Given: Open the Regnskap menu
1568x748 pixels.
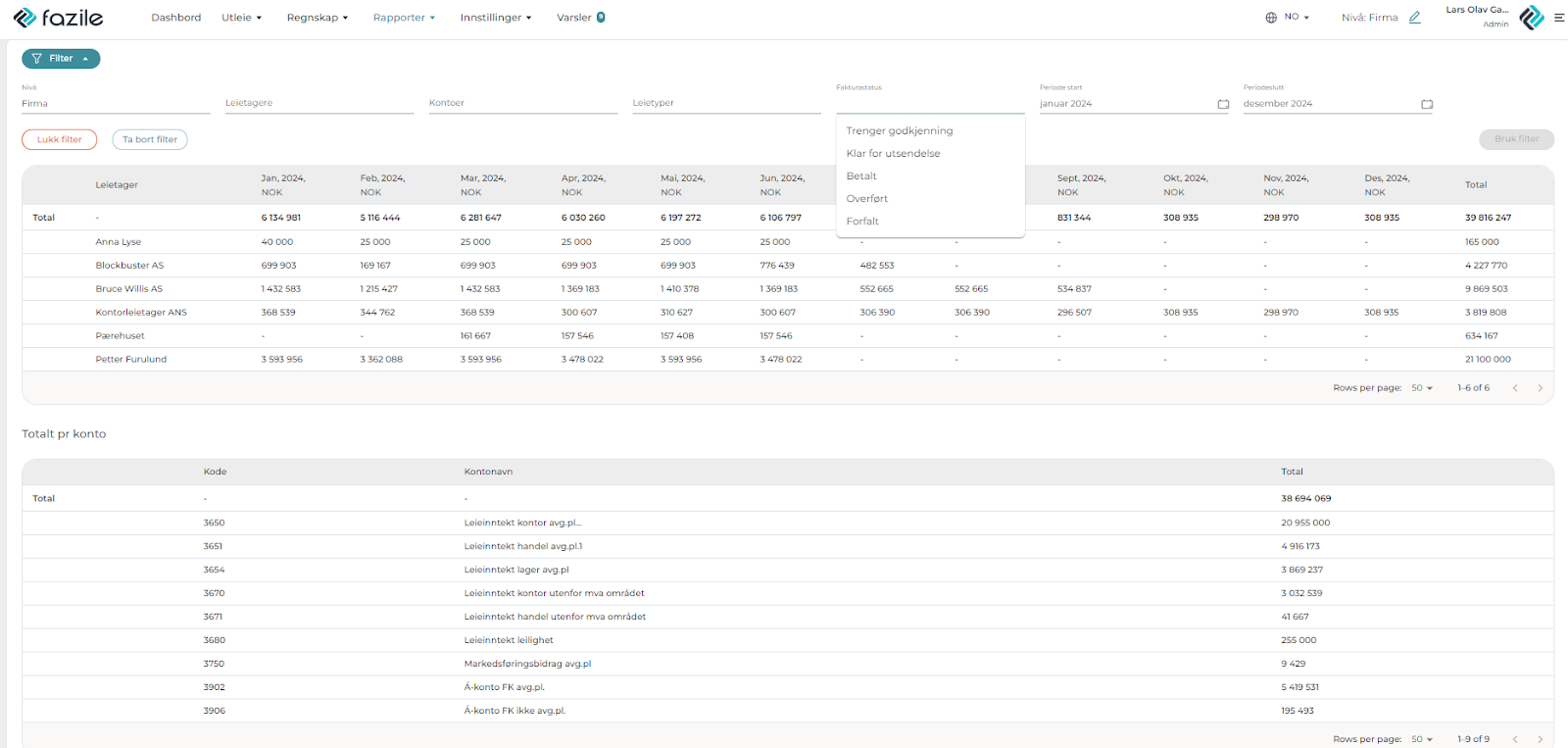Looking at the screenshot, I should coord(318,18).
